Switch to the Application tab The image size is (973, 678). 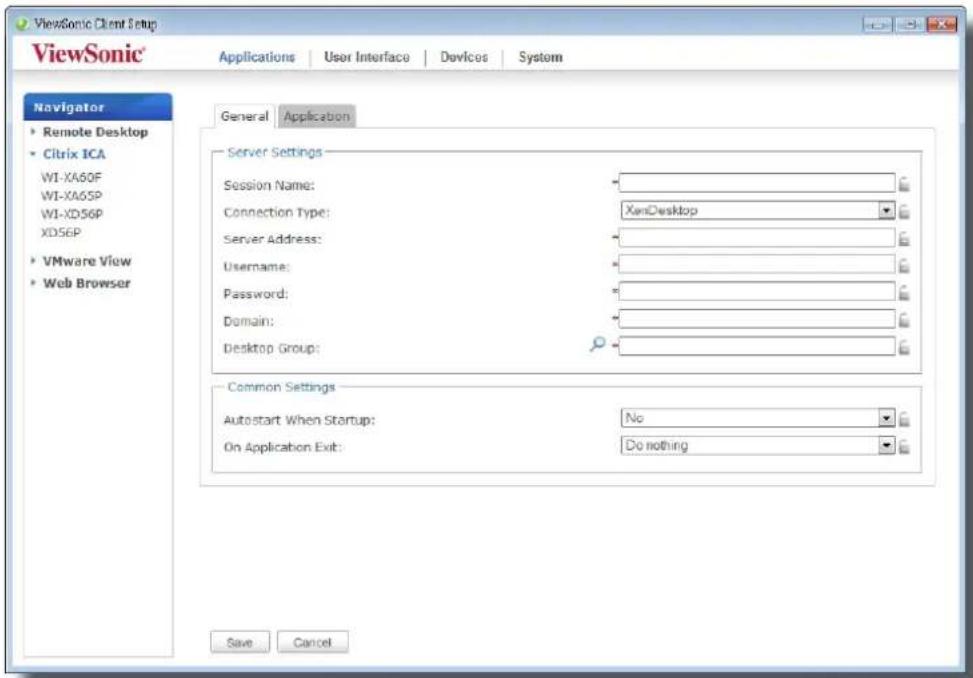point(316,116)
